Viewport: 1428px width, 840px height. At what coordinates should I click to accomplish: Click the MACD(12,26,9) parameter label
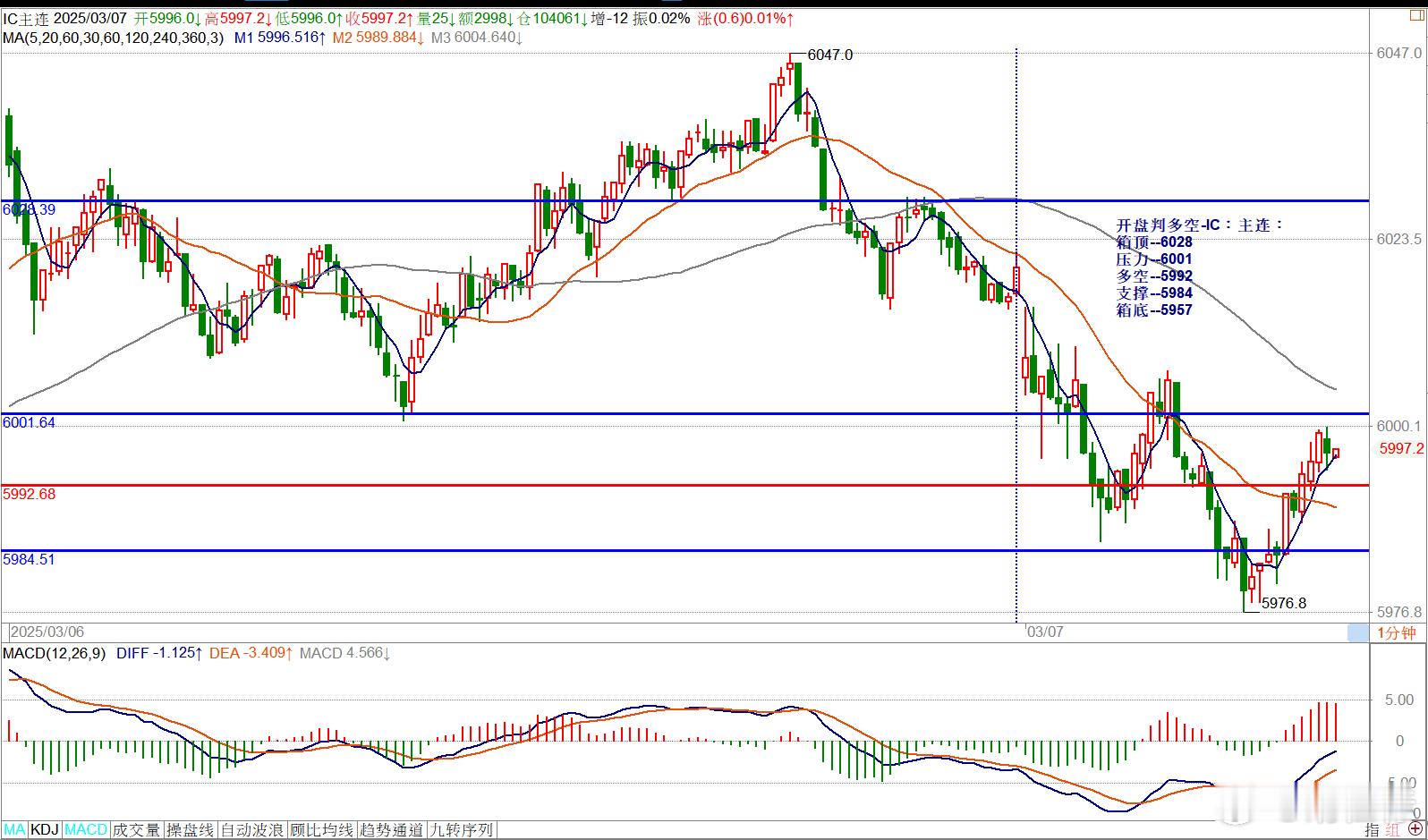54,653
